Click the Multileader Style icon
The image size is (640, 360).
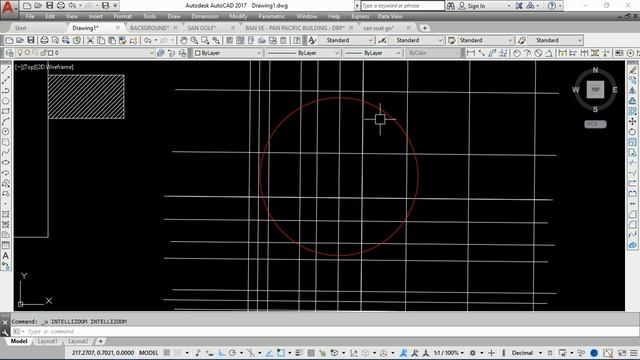tap(522, 40)
